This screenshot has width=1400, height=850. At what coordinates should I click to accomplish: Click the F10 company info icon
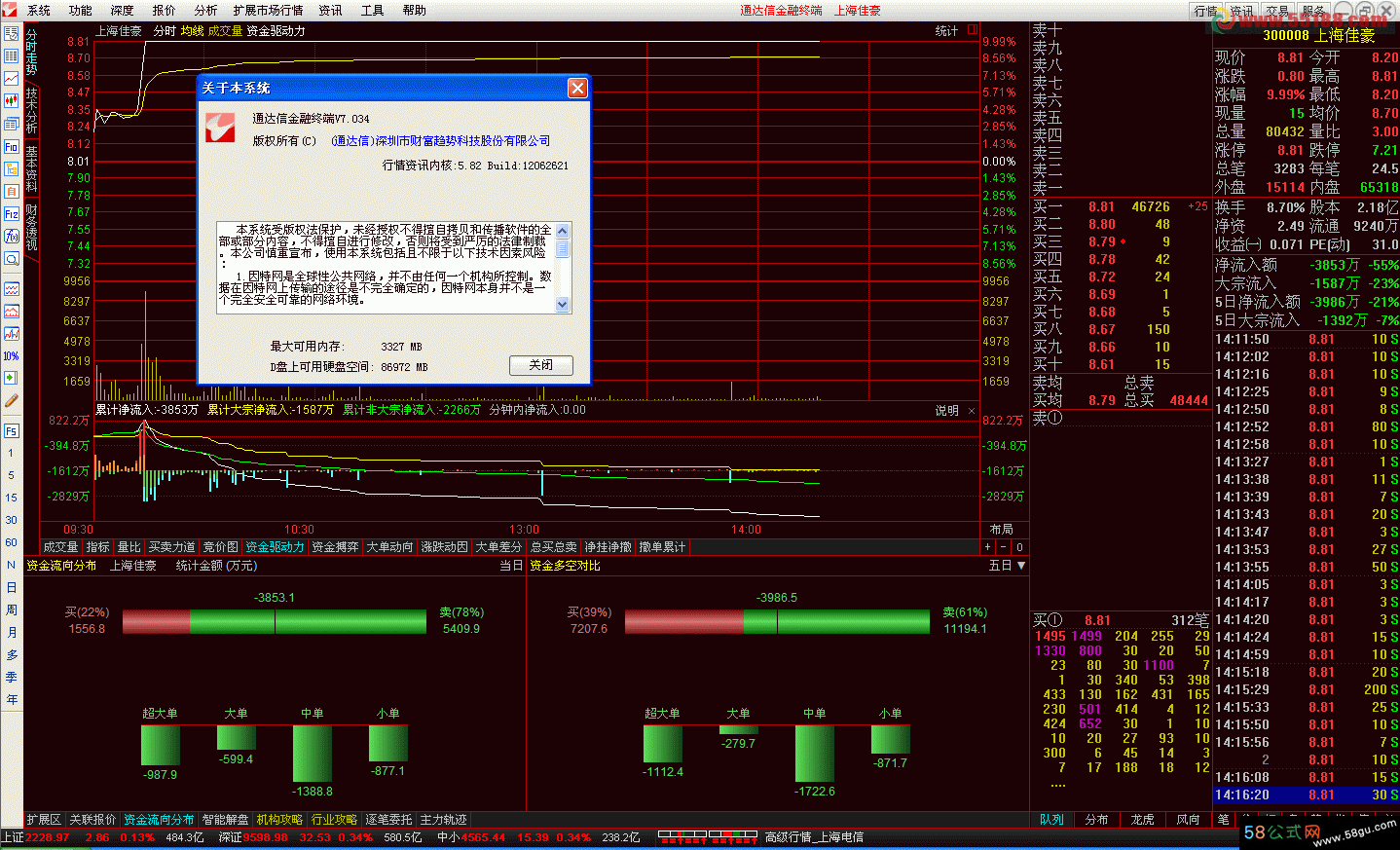pos(12,147)
